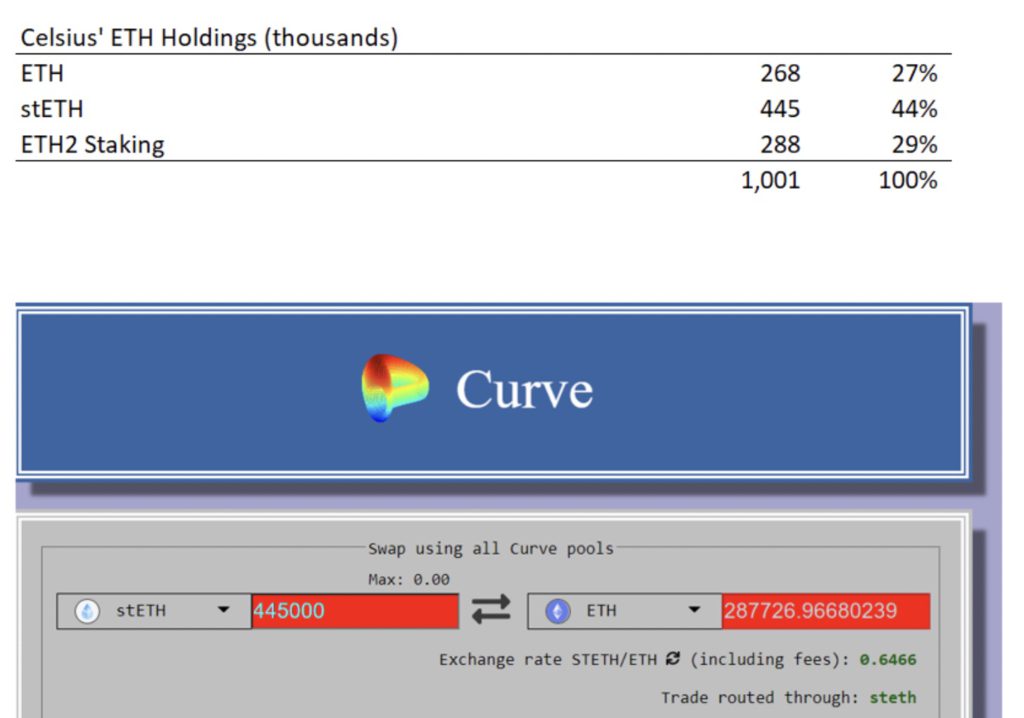
Task: Select the 44% percentage cell
Action: (x=913, y=109)
